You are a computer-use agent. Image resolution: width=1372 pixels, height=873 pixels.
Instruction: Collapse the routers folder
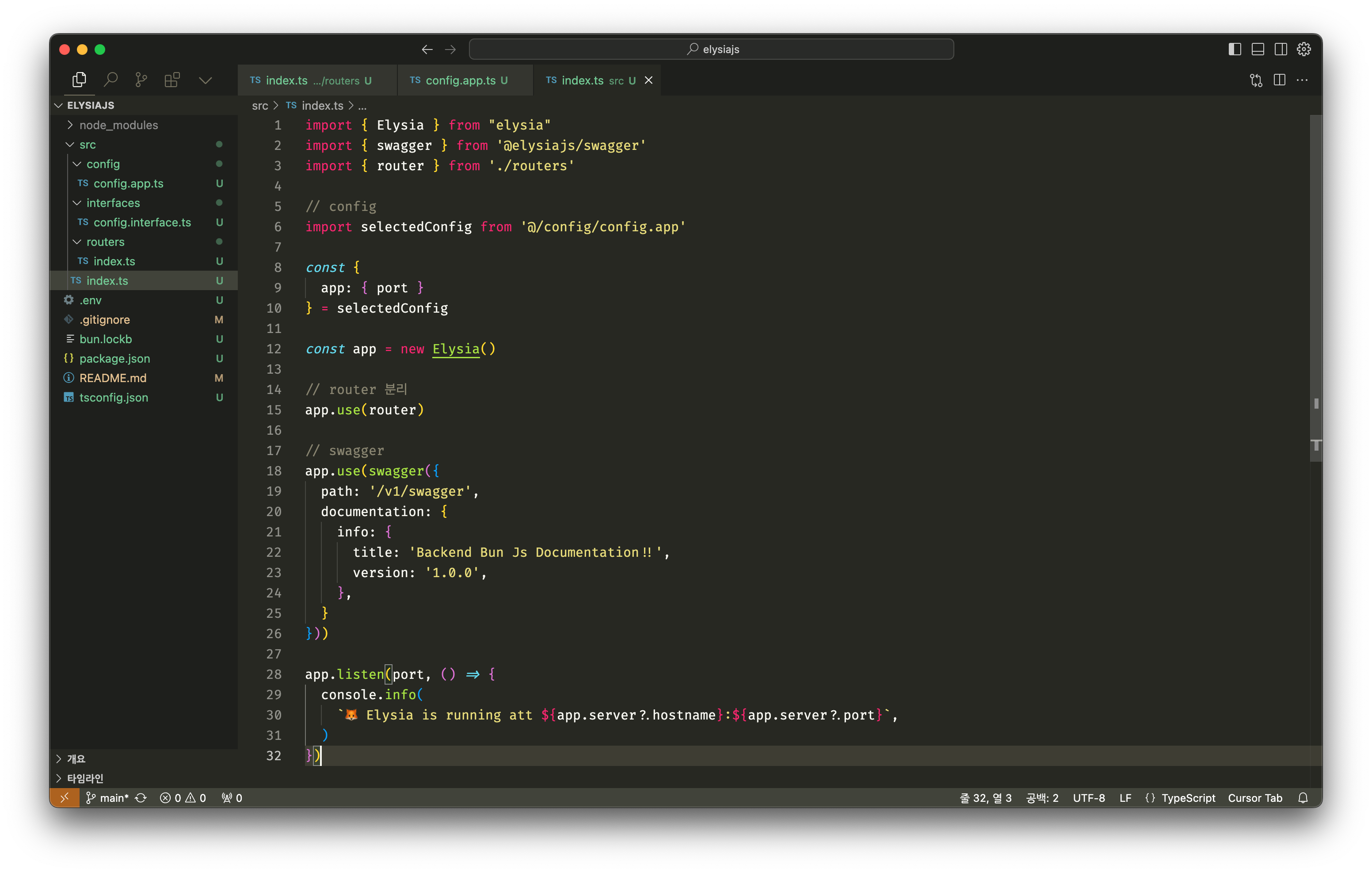(x=105, y=242)
